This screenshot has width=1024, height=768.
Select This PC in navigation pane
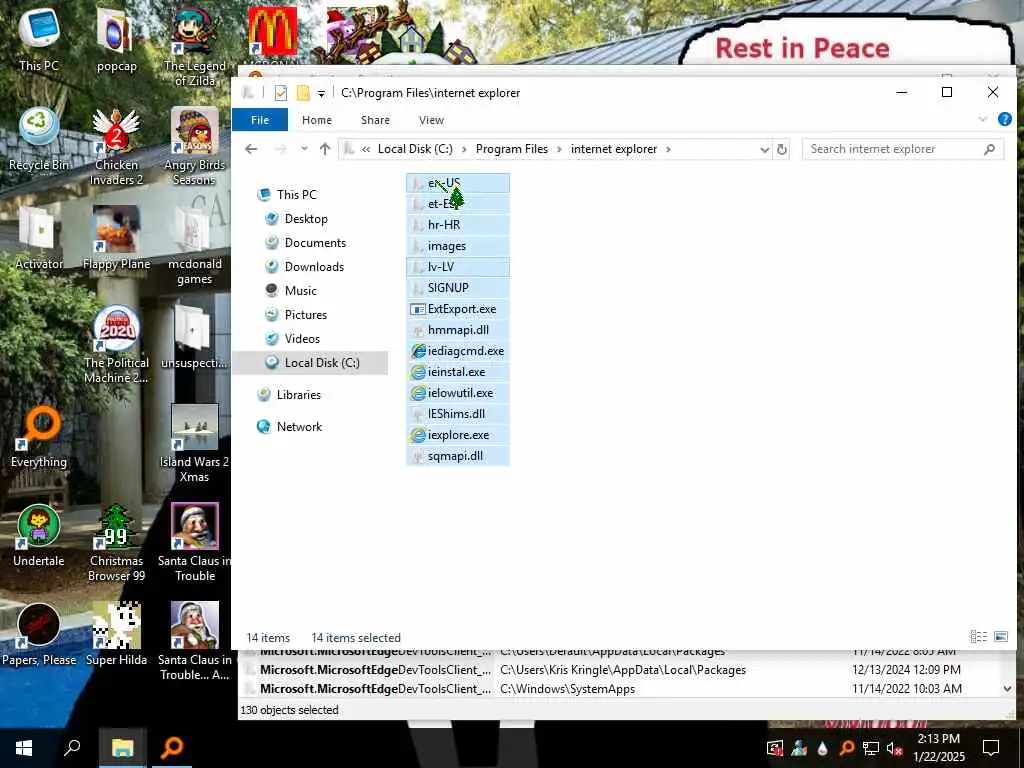296,195
